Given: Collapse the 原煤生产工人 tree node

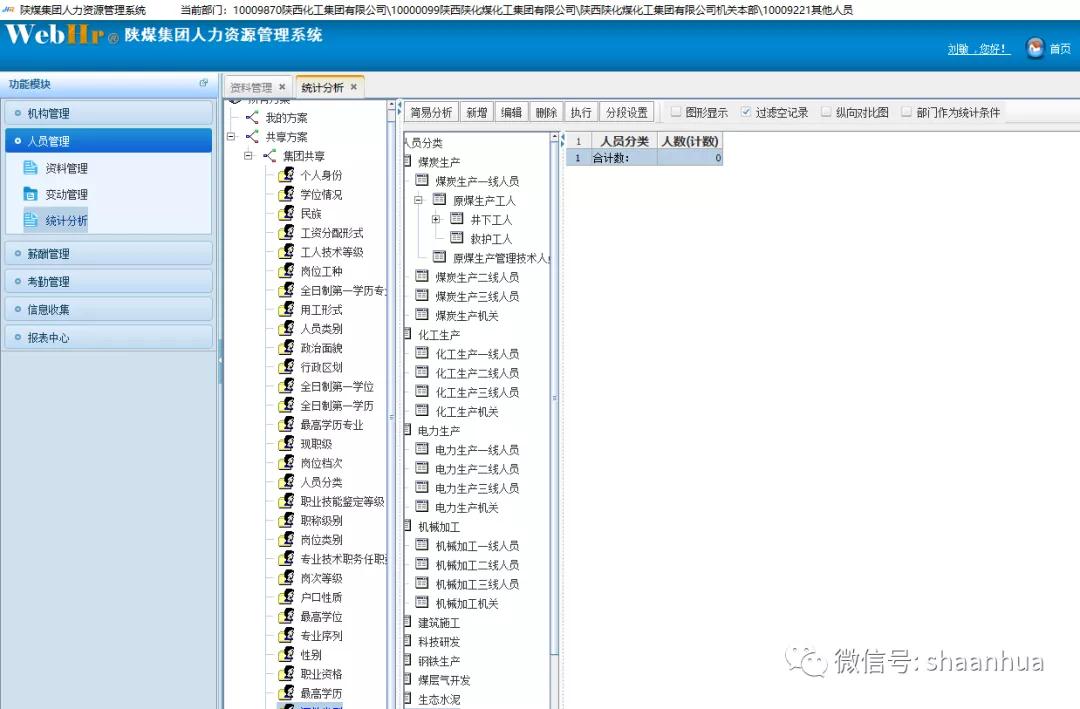Looking at the screenshot, I should (419, 200).
